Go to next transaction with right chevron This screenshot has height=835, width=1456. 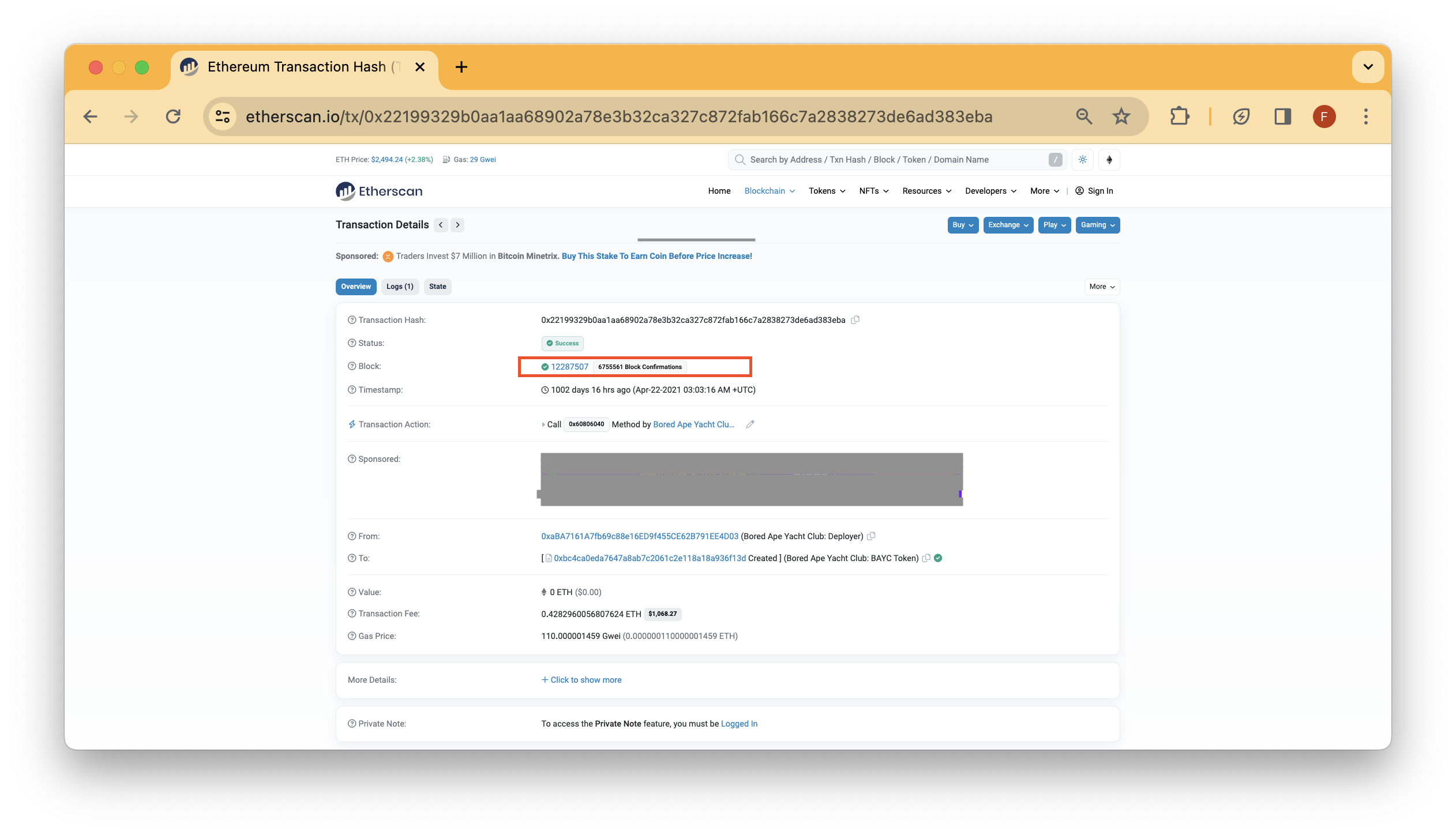(x=457, y=225)
